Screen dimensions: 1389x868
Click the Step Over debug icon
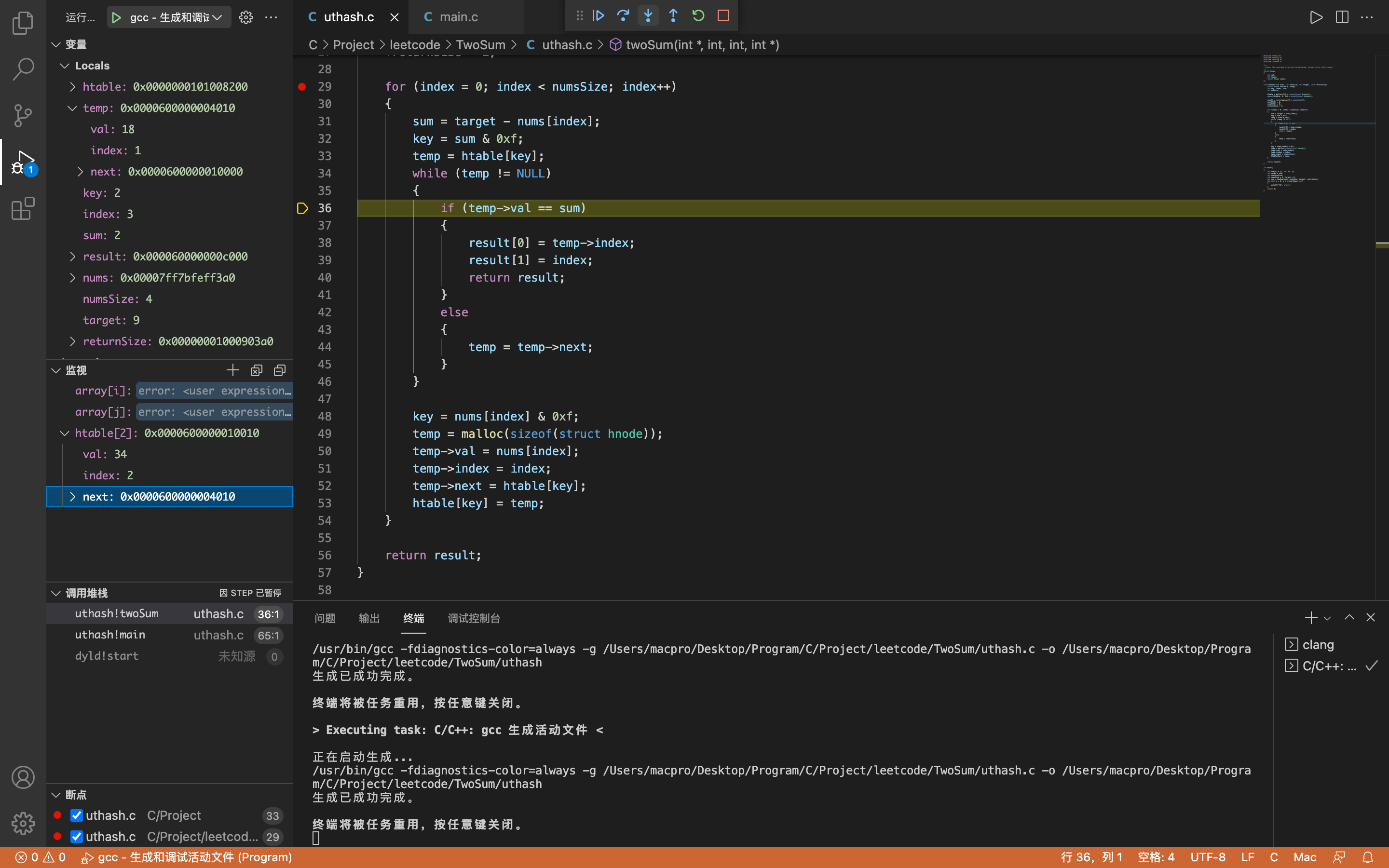point(623,16)
